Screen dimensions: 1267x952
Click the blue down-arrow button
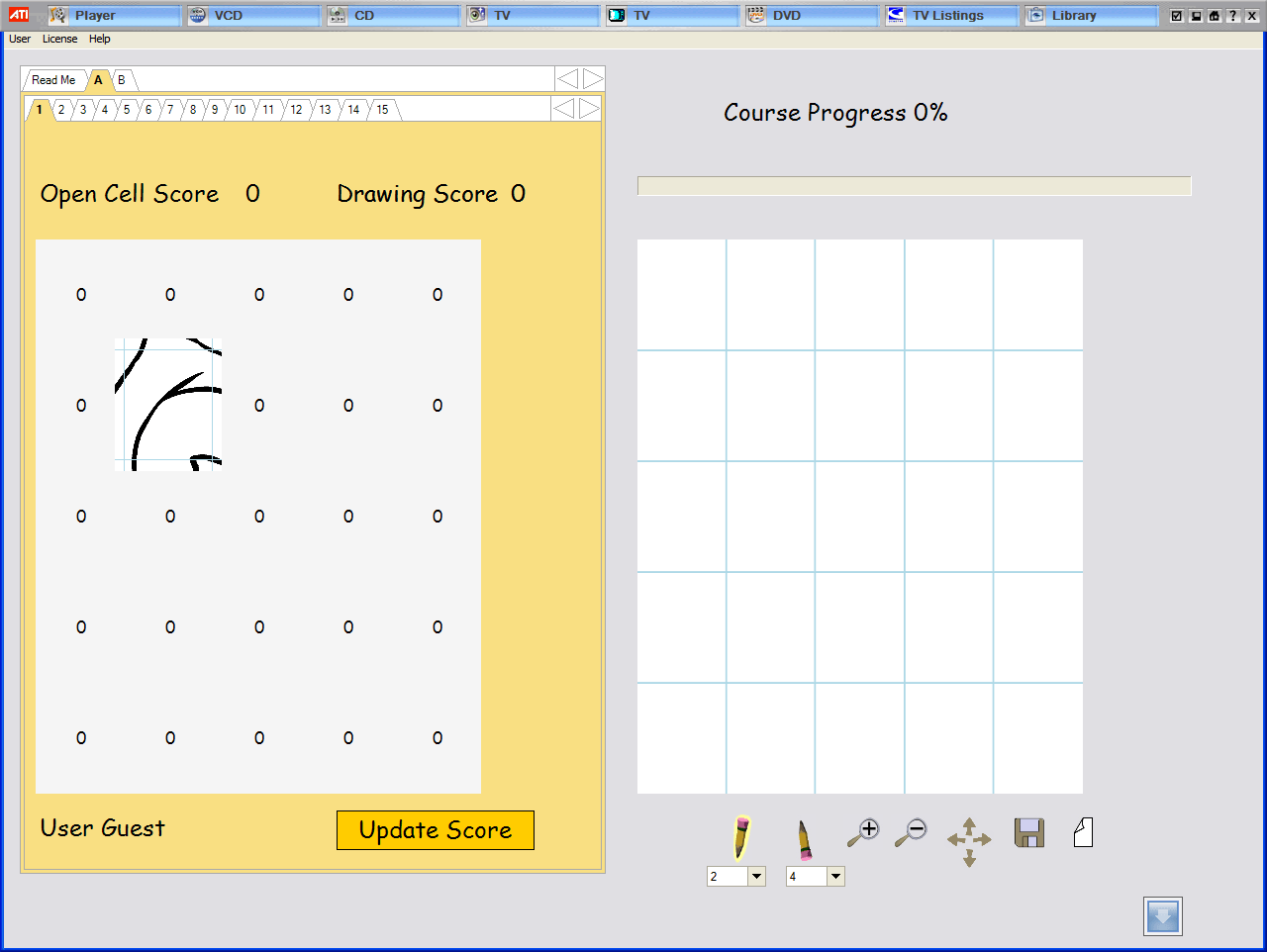1163,916
